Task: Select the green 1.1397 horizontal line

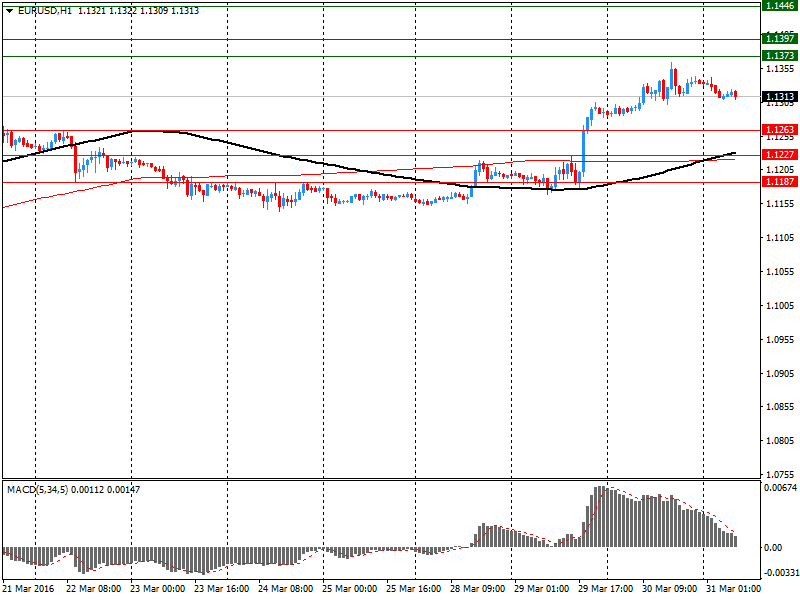Action: coord(381,39)
